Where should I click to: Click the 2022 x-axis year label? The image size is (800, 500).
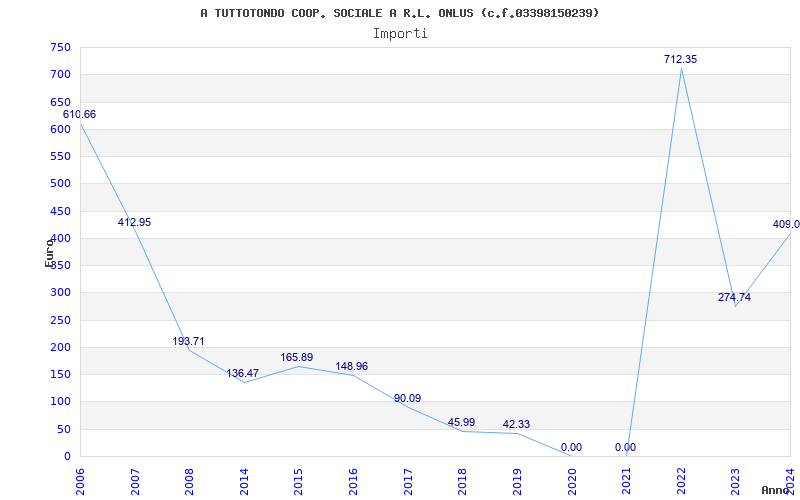pyautogui.click(x=681, y=483)
